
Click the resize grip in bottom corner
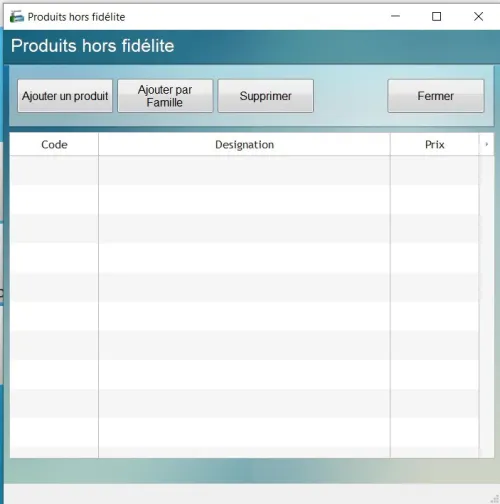pyautogui.click(x=495, y=499)
